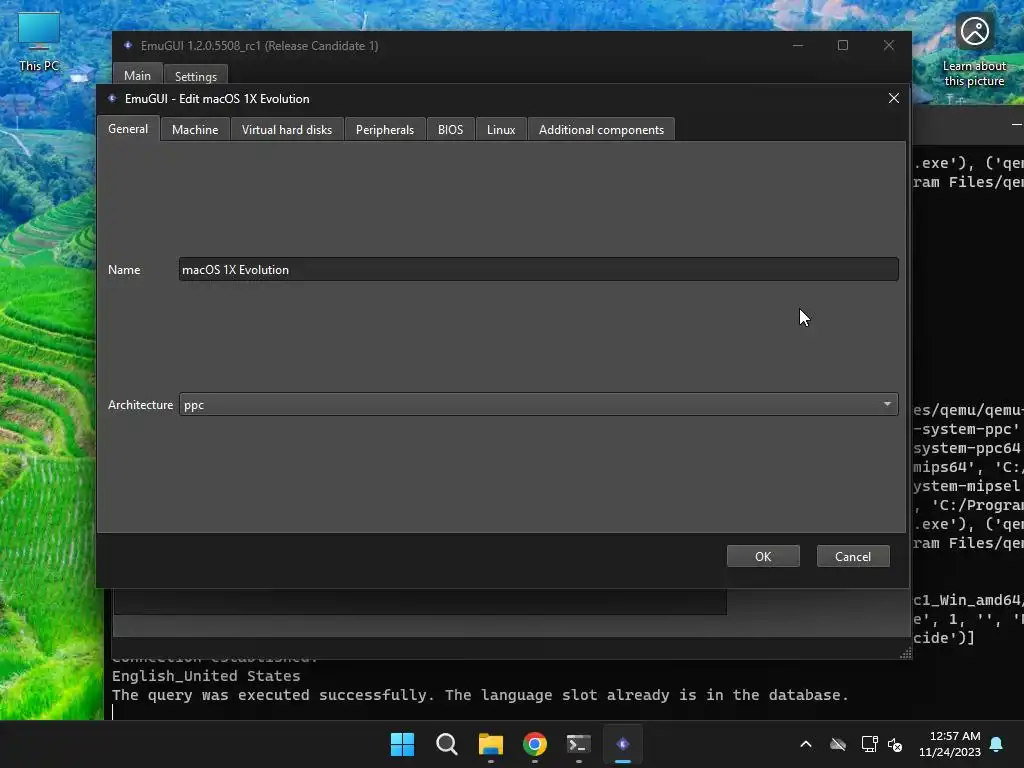Switch to Additional components tab
Viewport: 1024px width, 768px height.
[601, 129]
